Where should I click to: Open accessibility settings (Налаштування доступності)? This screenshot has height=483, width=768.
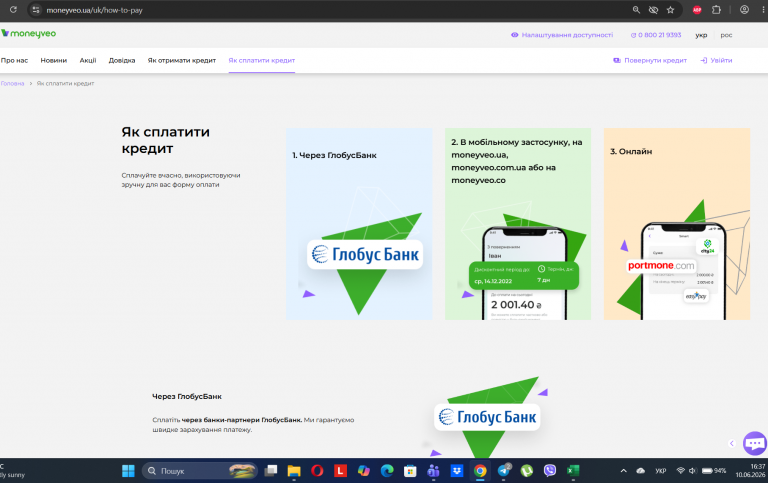tap(562, 35)
